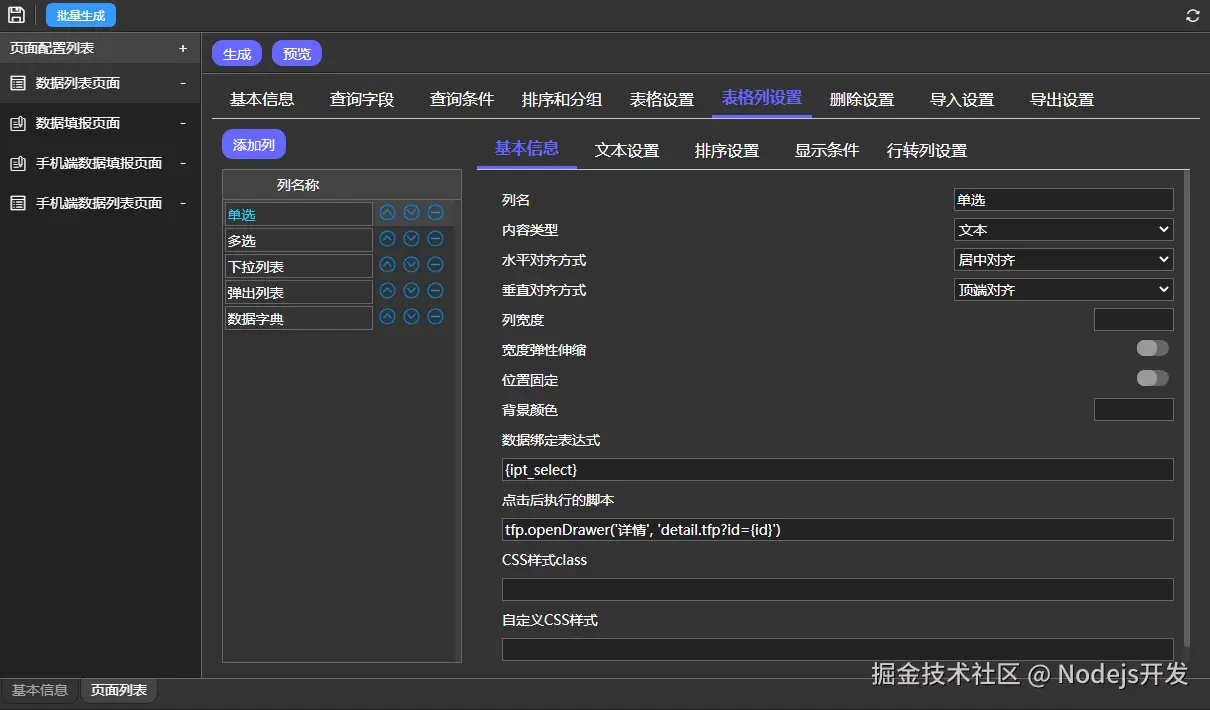Click the refresh icon at top right
Image resolution: width=1210 pixels, height=710 pixels.
pyautogui.click(x=1192, y=15)
